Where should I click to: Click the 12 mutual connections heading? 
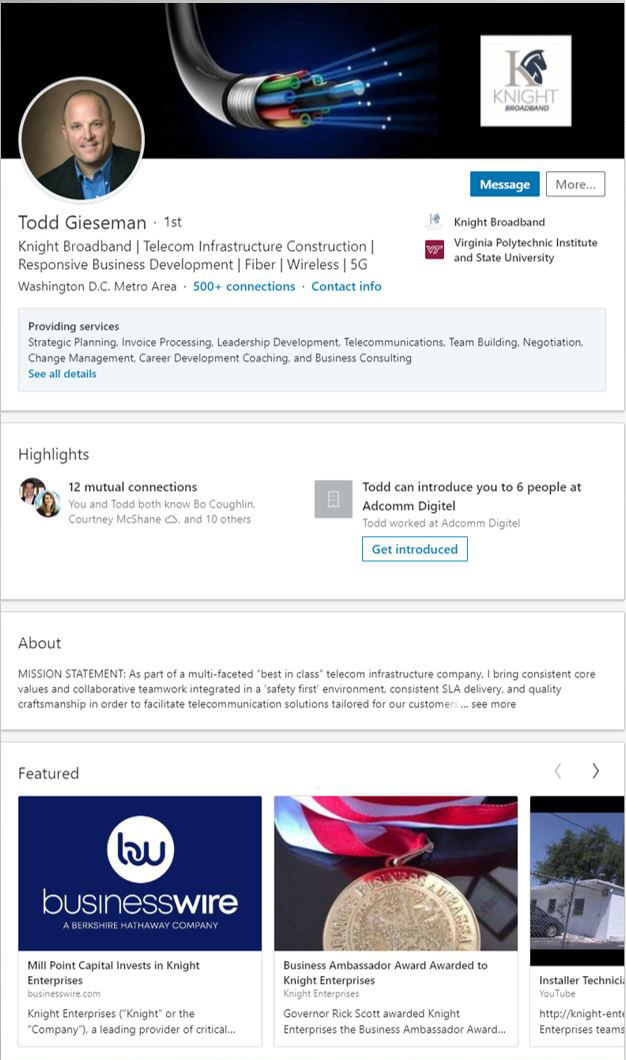click(133, 487)
